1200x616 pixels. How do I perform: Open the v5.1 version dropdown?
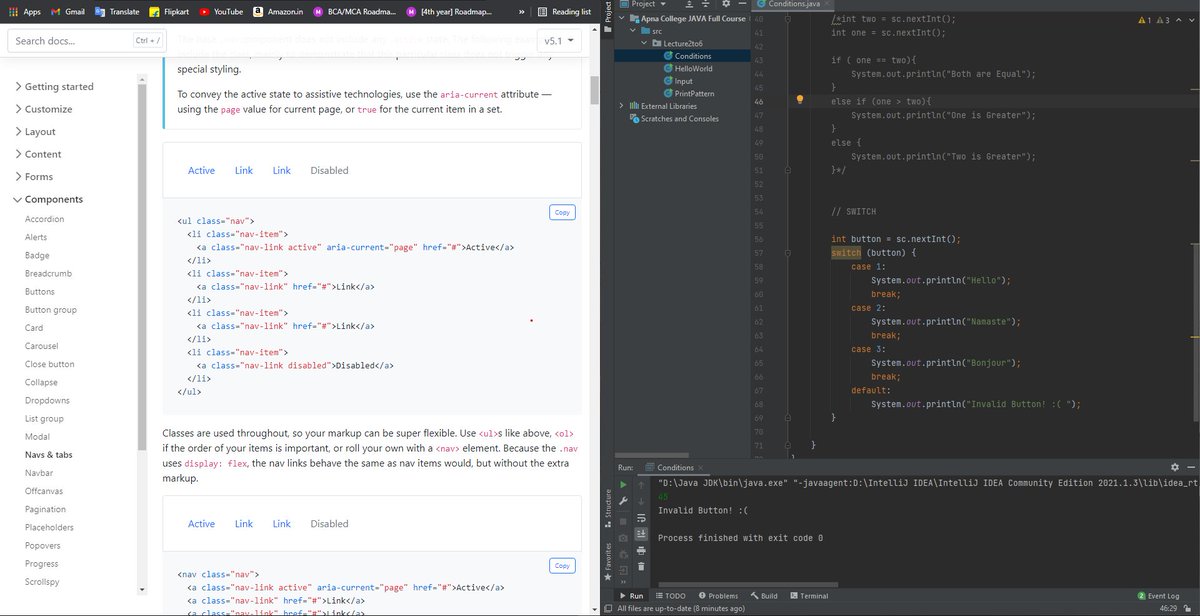click(x=559, y=41)
